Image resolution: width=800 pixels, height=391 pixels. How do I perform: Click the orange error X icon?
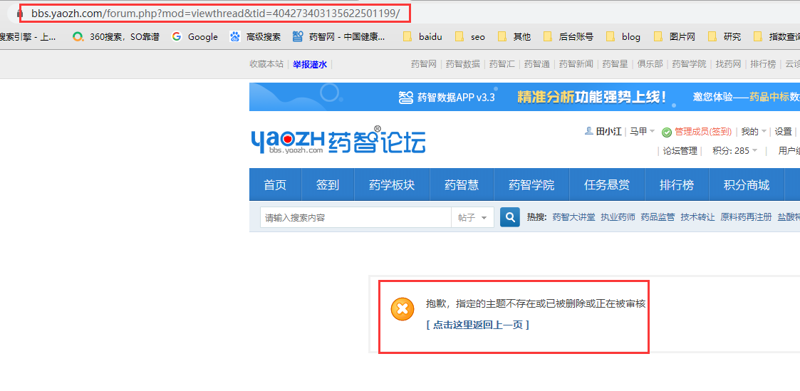click(x=402, y=309)
